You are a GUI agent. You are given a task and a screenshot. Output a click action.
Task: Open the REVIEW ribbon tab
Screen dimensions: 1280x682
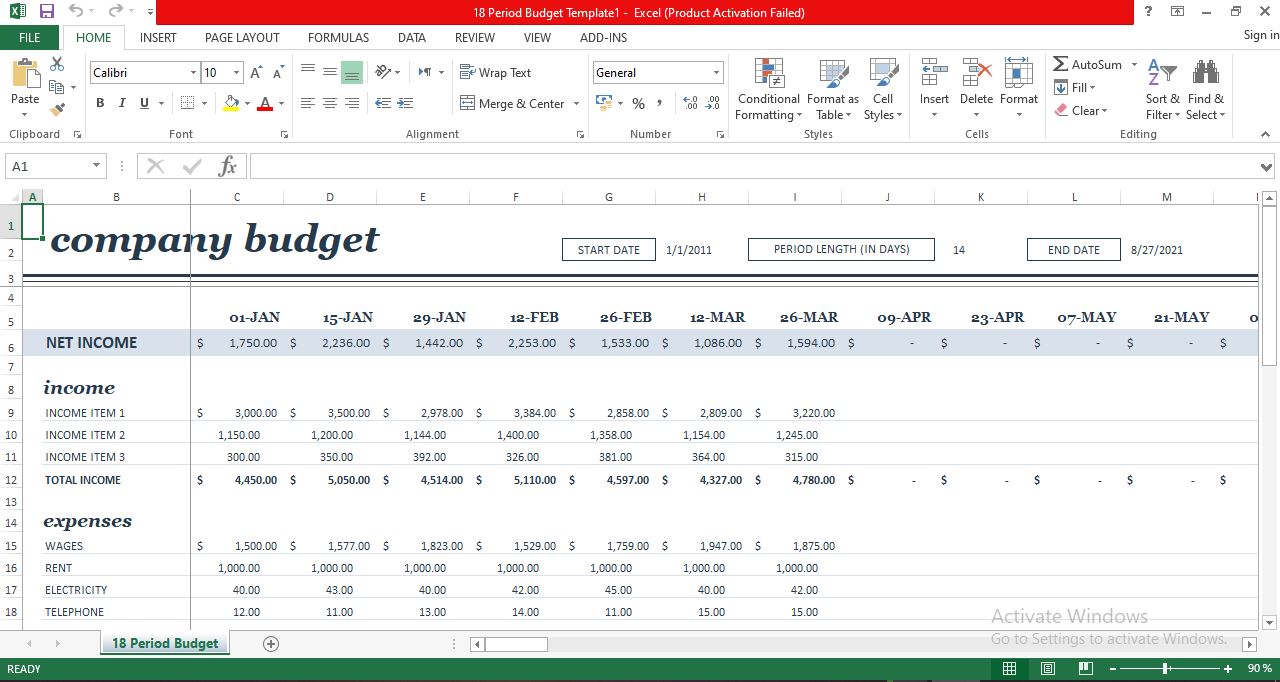point(474,37)
